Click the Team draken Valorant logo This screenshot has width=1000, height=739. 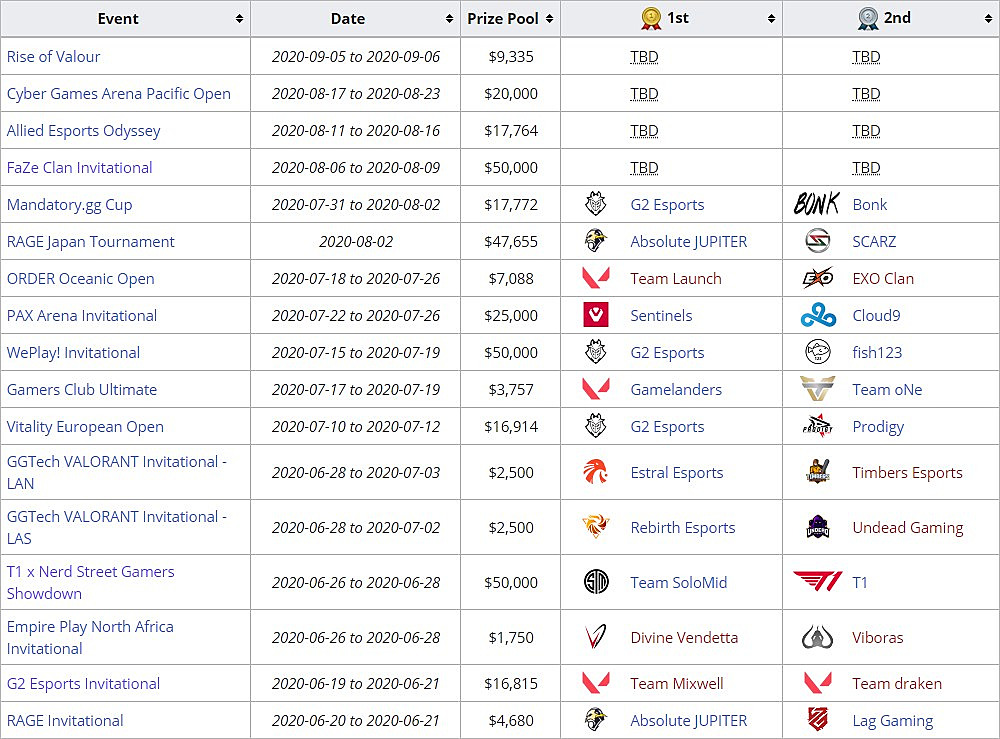click(x=818, y=683)
